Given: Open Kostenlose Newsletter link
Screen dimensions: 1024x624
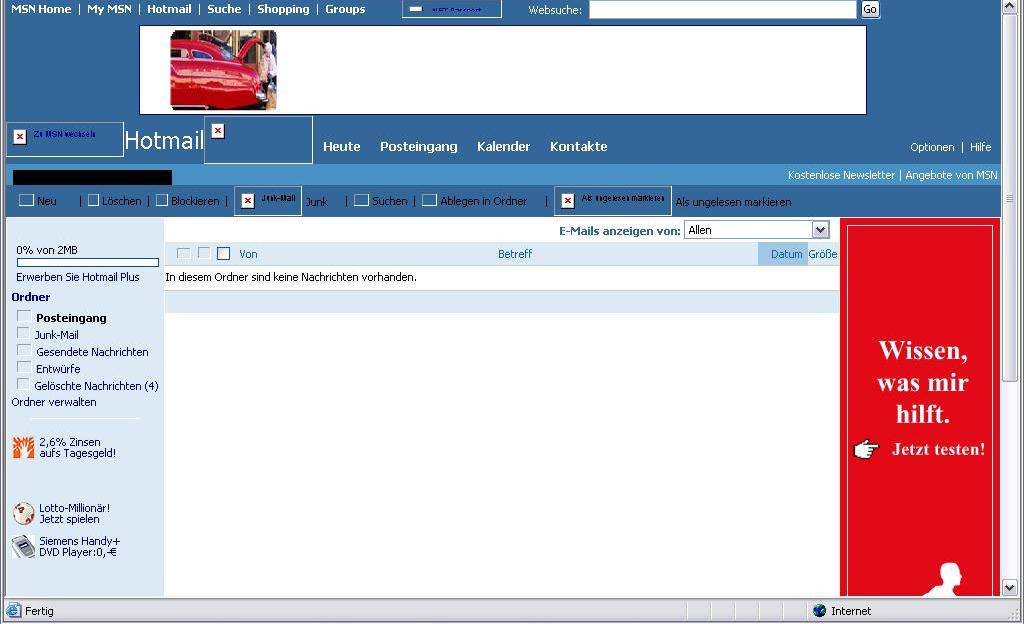Looking at the screenshot, I should (841, 175).
